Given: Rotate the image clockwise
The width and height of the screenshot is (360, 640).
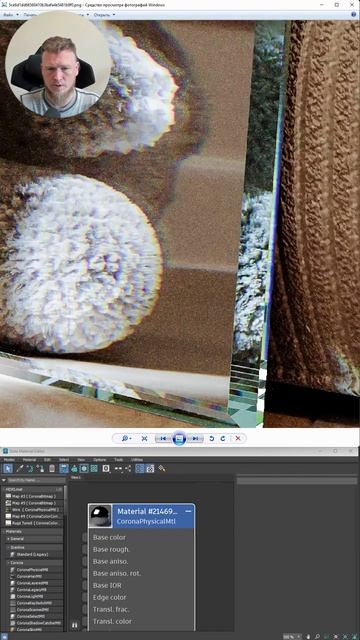Looking at the screenshot, I should pyautogui.click(x=223, y=438).
